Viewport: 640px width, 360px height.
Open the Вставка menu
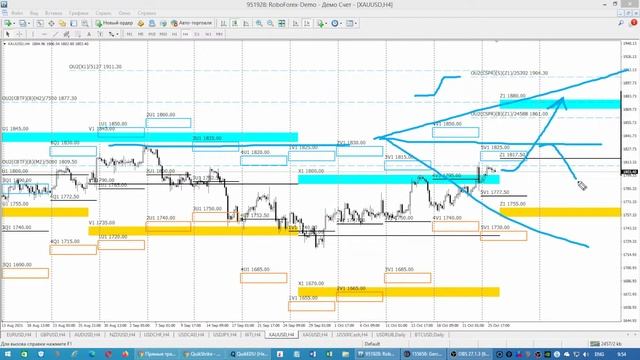(54, 13)
